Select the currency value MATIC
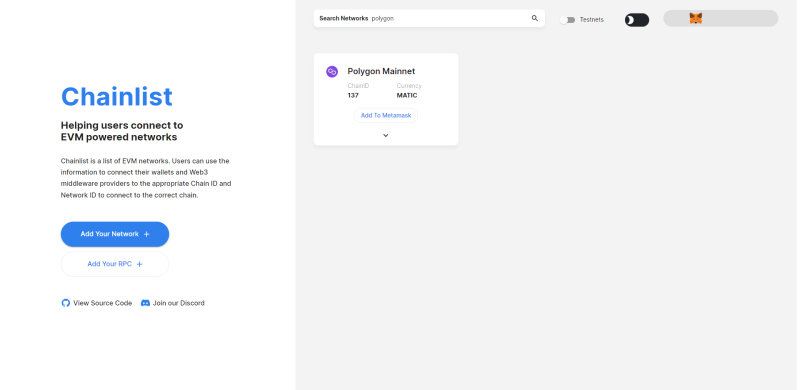 pyautogui.click(x=407, y=95)
